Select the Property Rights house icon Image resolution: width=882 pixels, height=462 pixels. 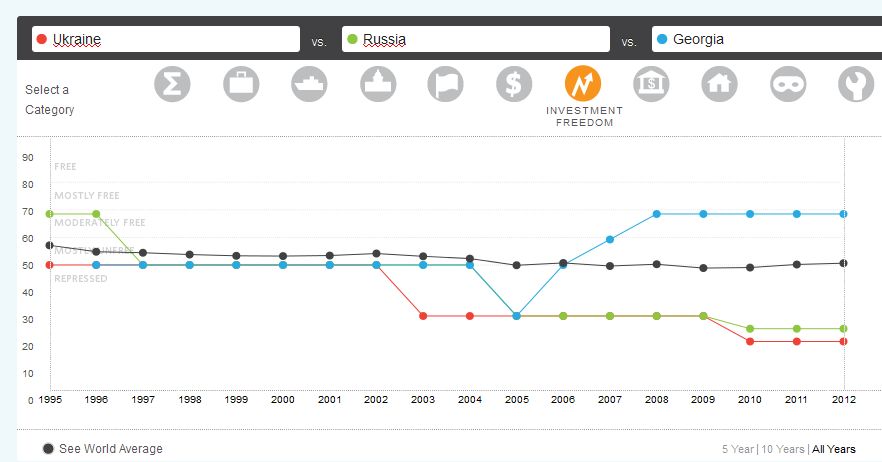coord(719,84)
